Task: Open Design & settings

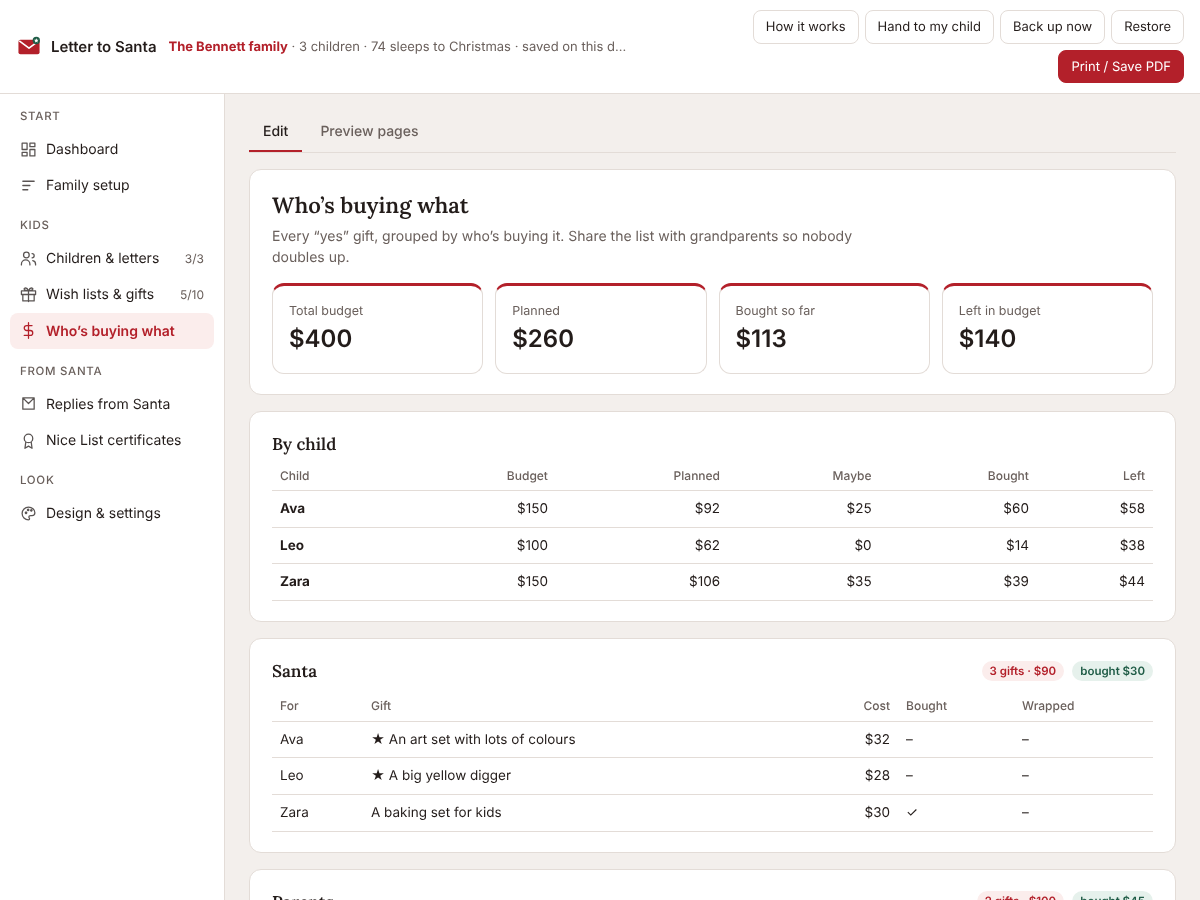Action: click(x=112, y=513)
